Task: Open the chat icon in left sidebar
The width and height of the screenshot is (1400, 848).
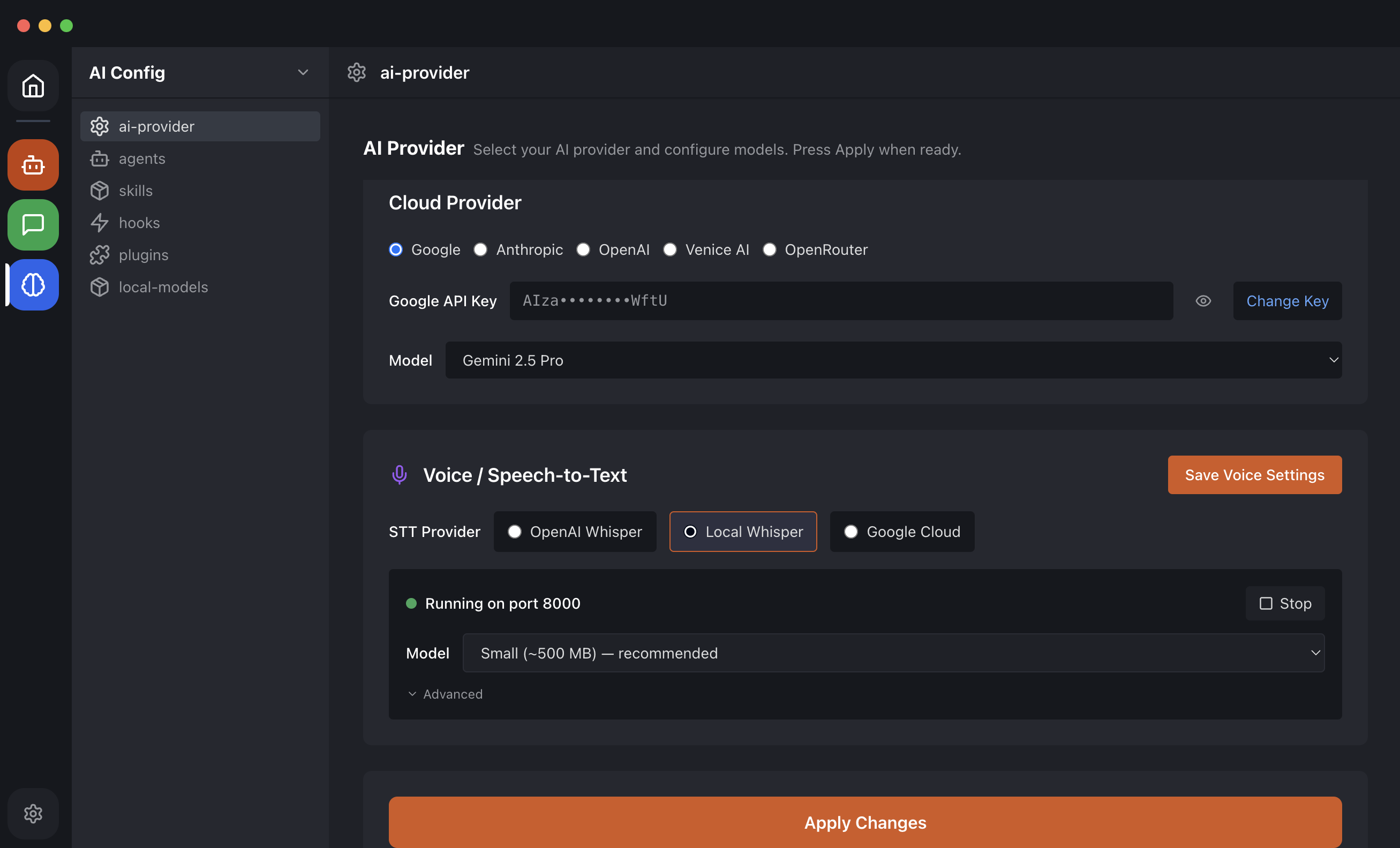Action: (32, 225)
